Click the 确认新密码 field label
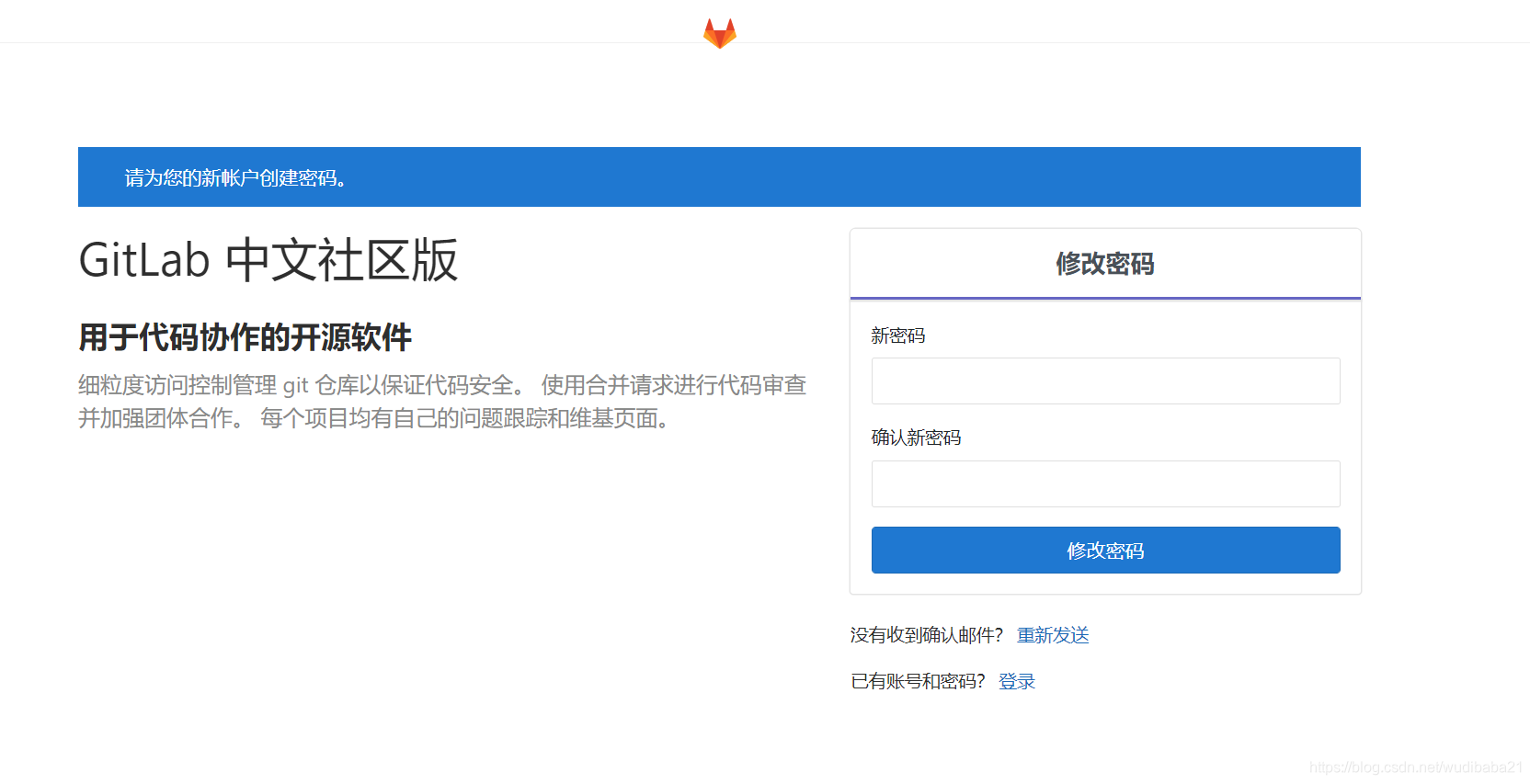1530x784 pixels. click(x=916, y=437)
